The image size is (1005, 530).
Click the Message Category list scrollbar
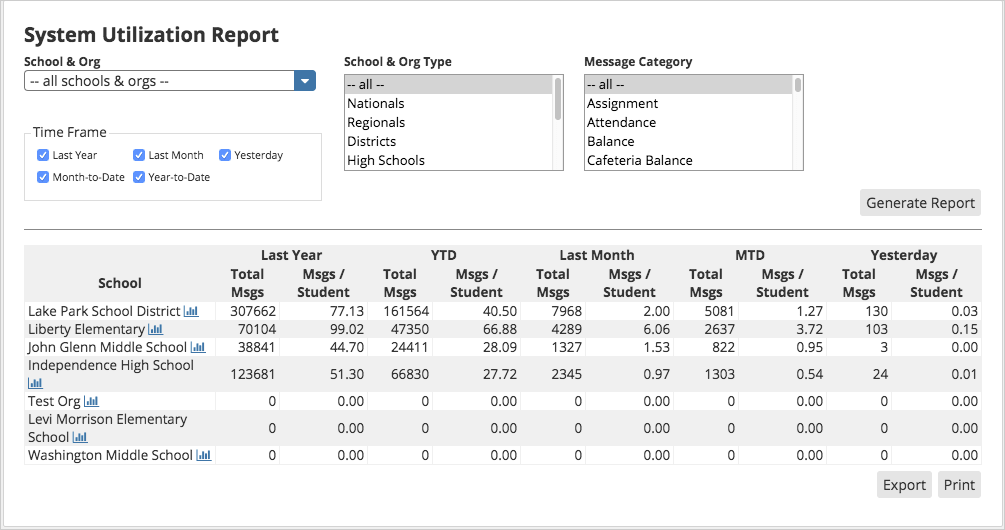(798, 120)
